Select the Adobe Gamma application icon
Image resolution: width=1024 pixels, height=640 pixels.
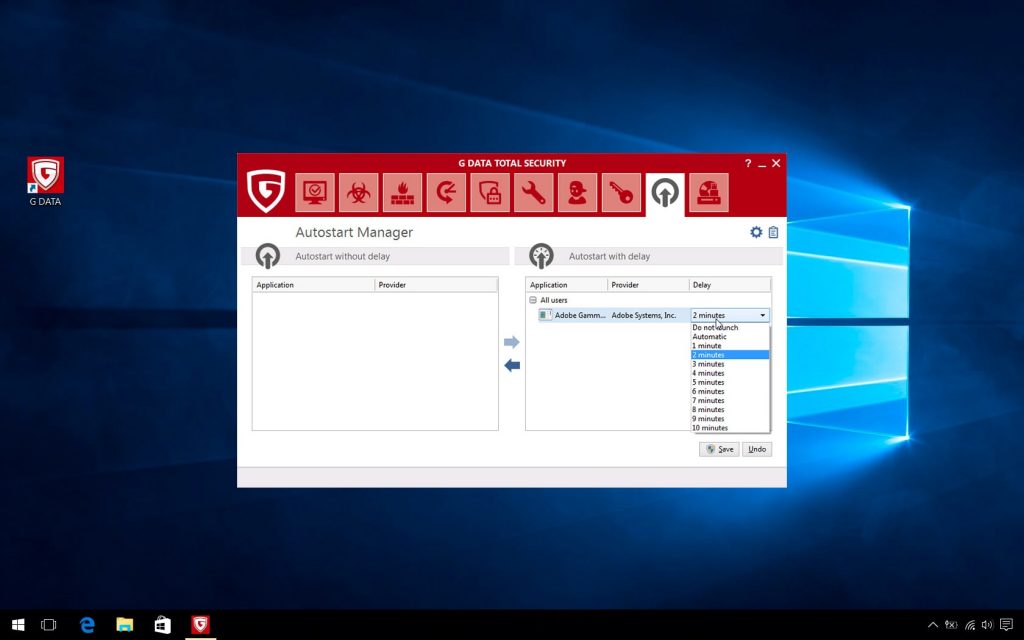[x=545, y=315]
